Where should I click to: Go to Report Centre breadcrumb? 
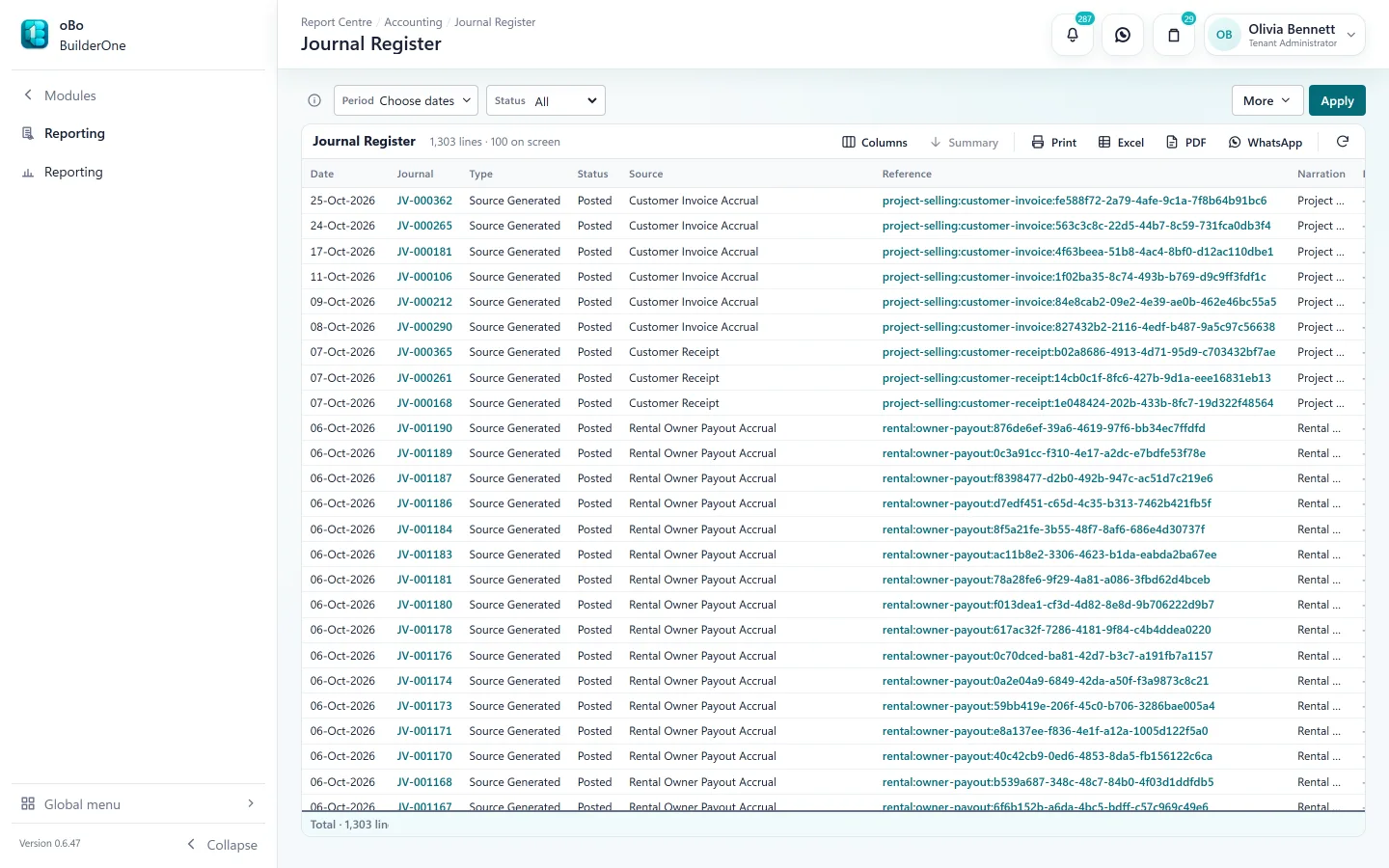click(x=336, y=22)
